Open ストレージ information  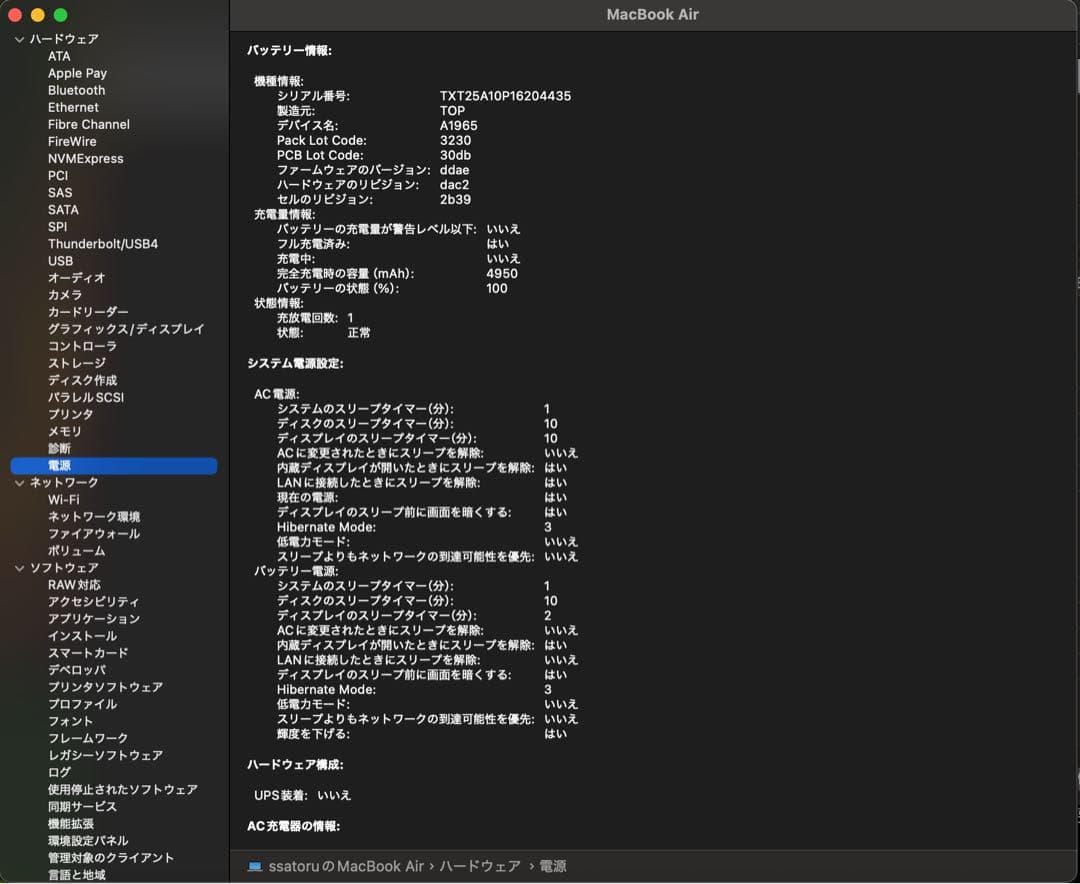[x=76, y=363]
